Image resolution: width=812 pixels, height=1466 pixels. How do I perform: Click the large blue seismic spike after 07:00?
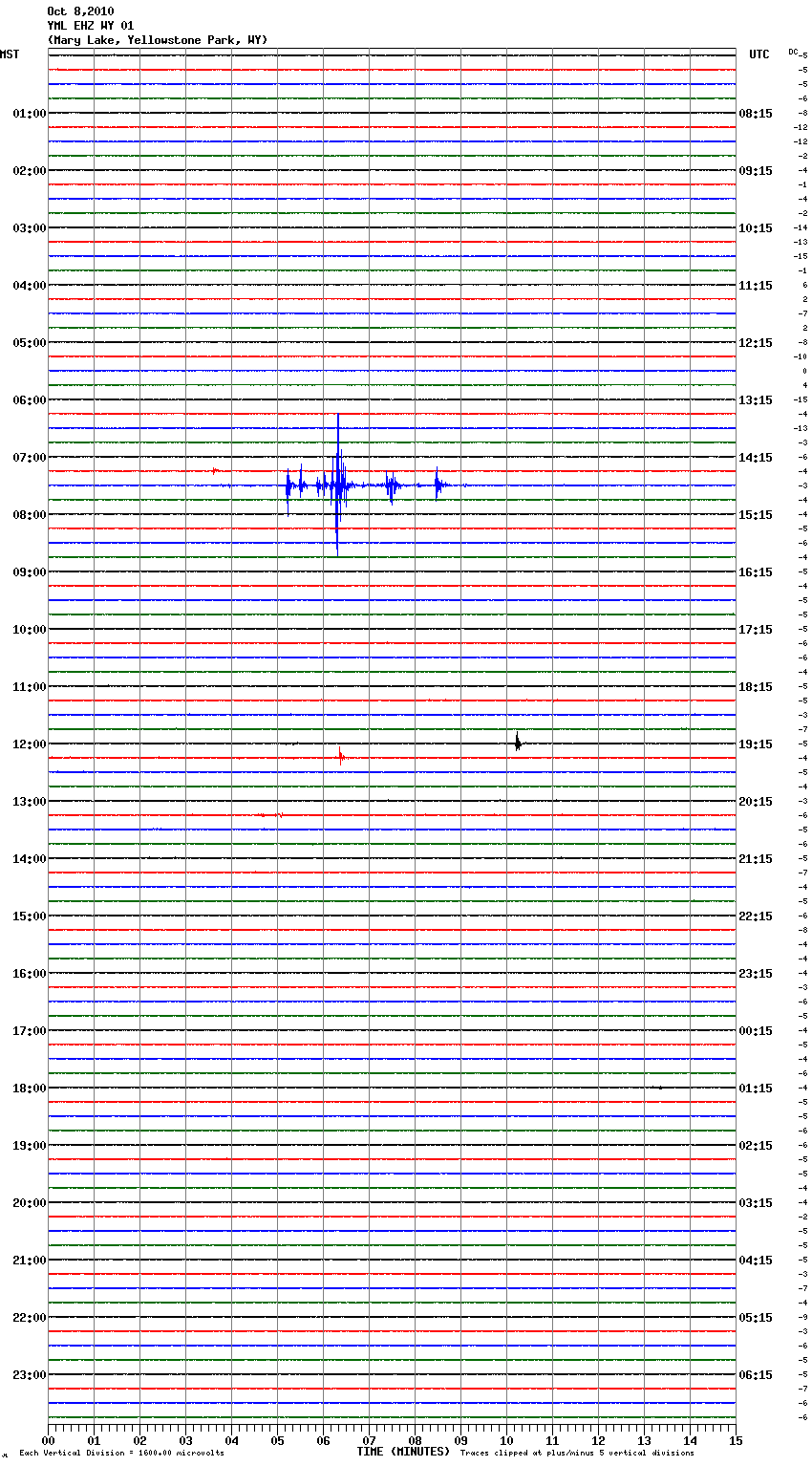337,485
